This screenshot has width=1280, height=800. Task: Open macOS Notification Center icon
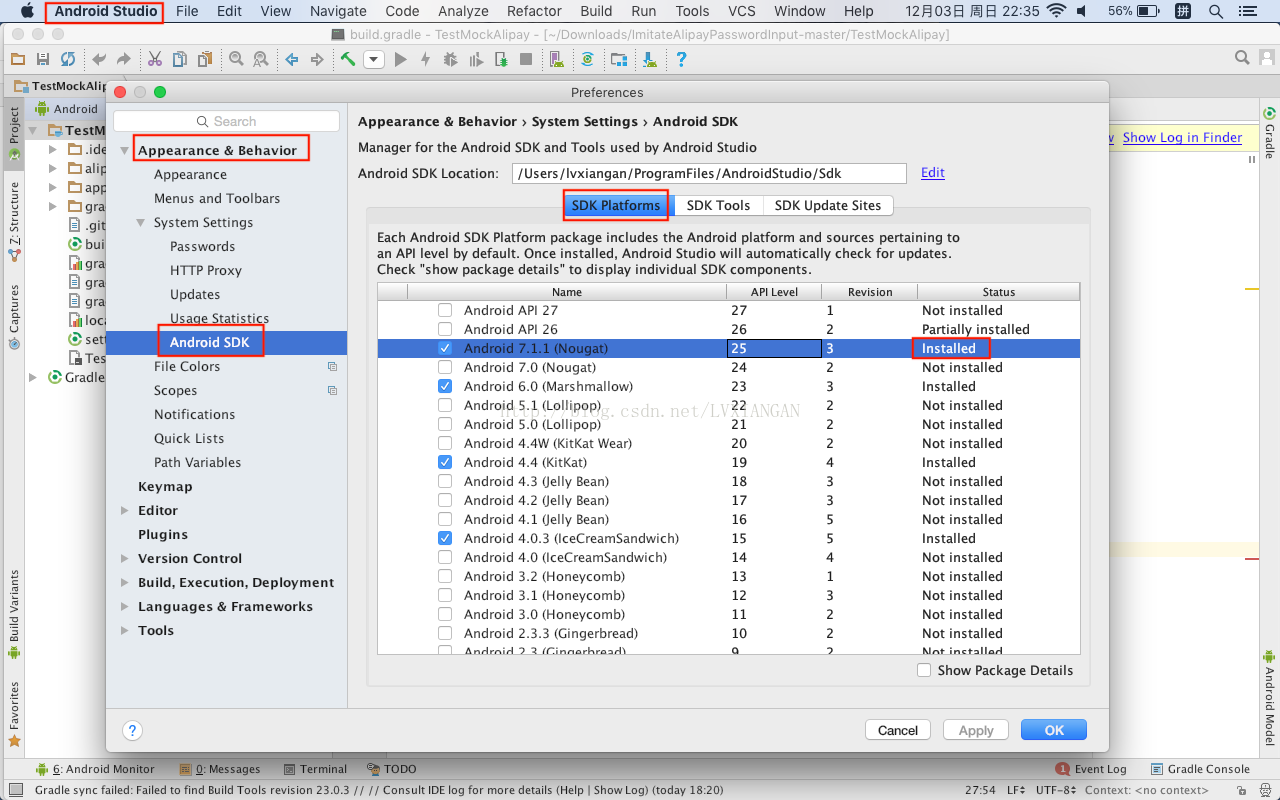(x=1250, y=12)
